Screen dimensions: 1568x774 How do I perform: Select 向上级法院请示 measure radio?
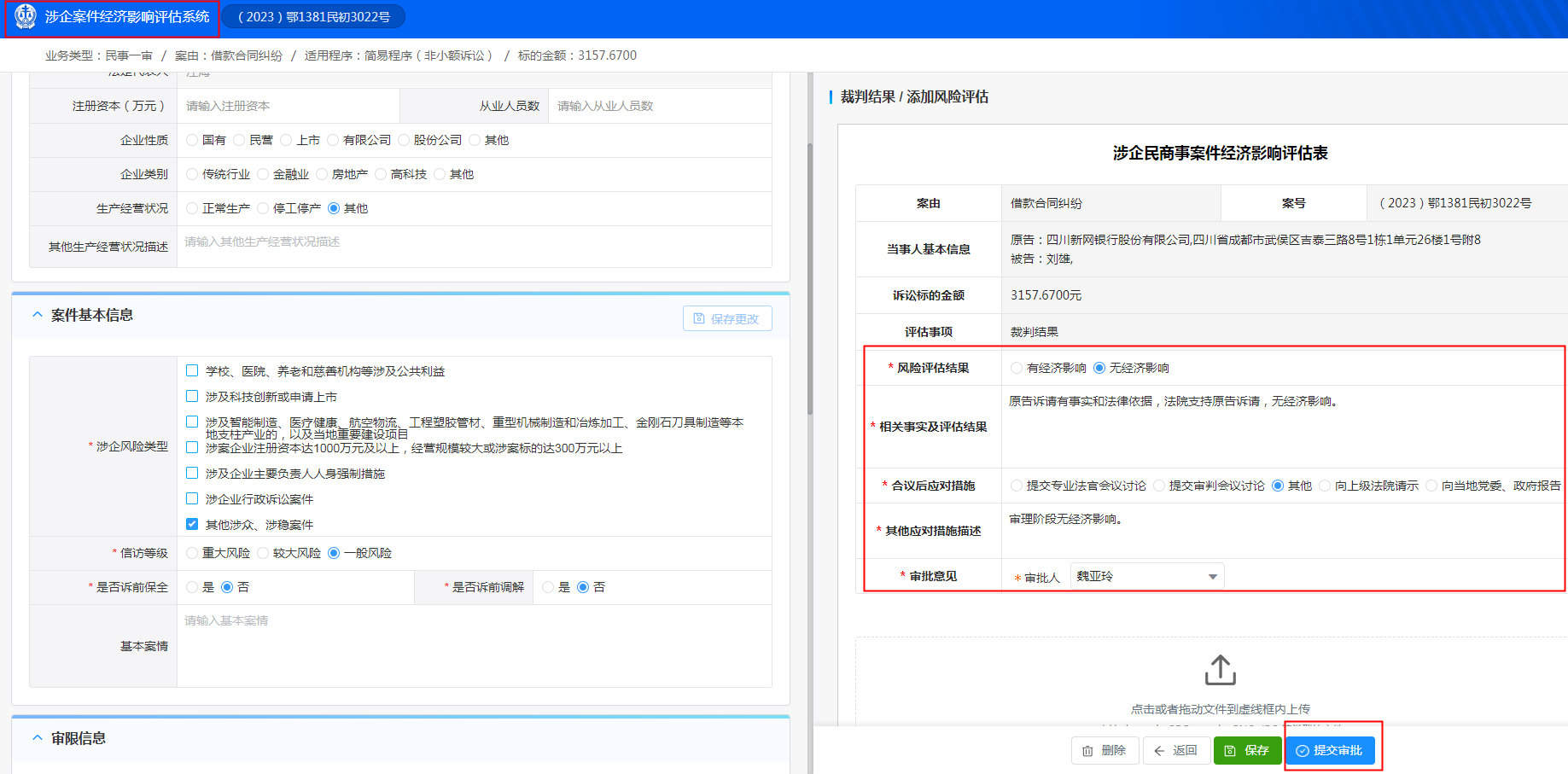1325,486
